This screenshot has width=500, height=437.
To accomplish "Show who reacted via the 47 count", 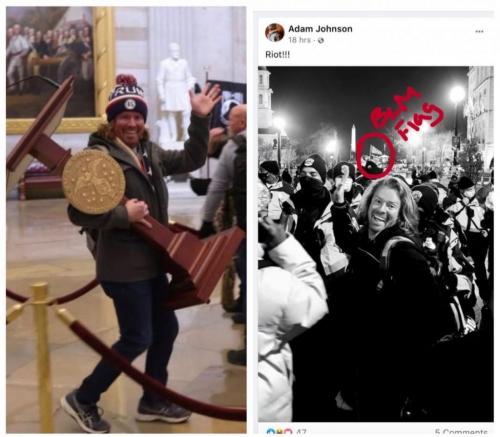I will coord(301,433).
